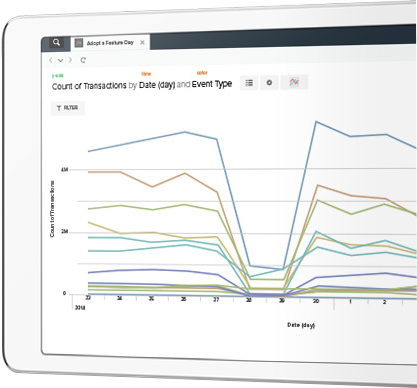Click 'Date (day)' in the title
This screenshot has width=417, height=388.
tap(157, 85)
